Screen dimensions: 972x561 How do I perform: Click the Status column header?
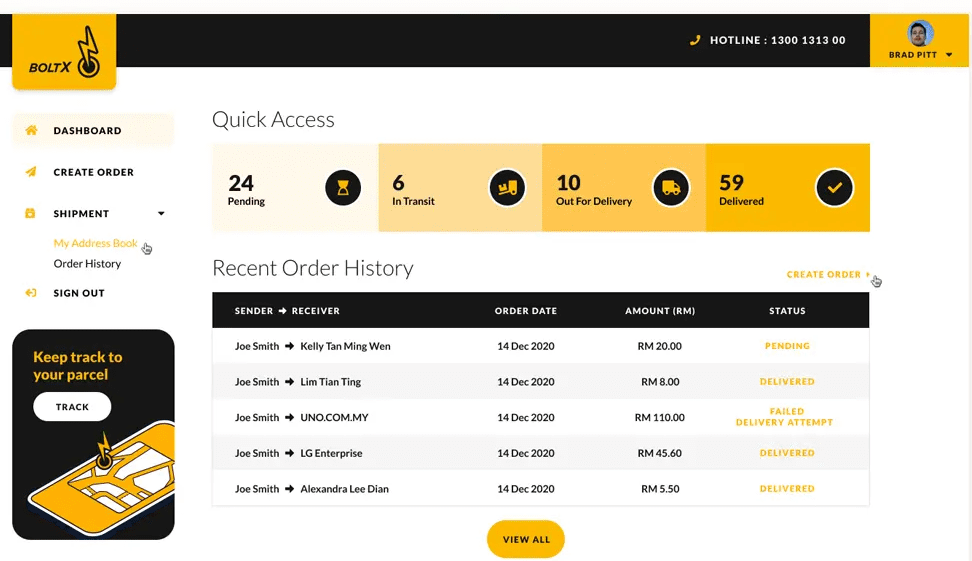[x=787, y=311]
